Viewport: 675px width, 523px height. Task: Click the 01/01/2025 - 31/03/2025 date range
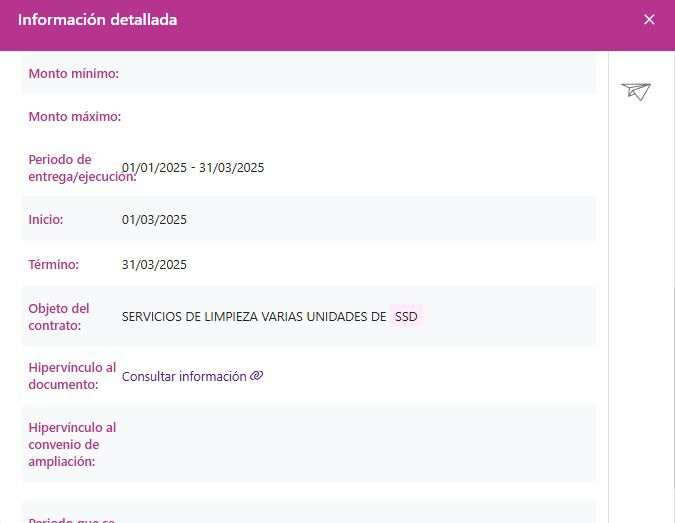pyautogui.click(x=193, y=168)
